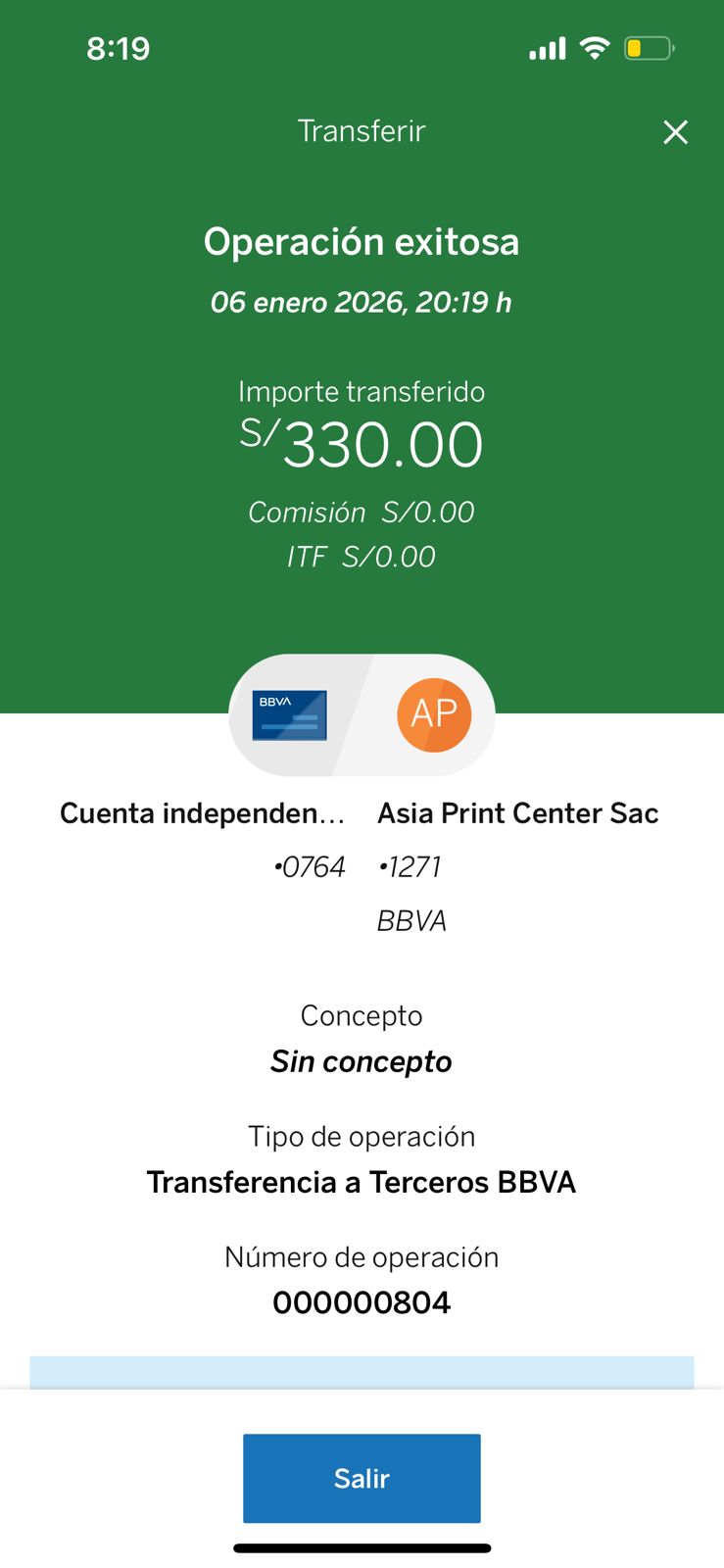Viewport: 724px width, 1568px height.
Task: Tap the Sin concepto value
Action: click(x=362, y=1061)
